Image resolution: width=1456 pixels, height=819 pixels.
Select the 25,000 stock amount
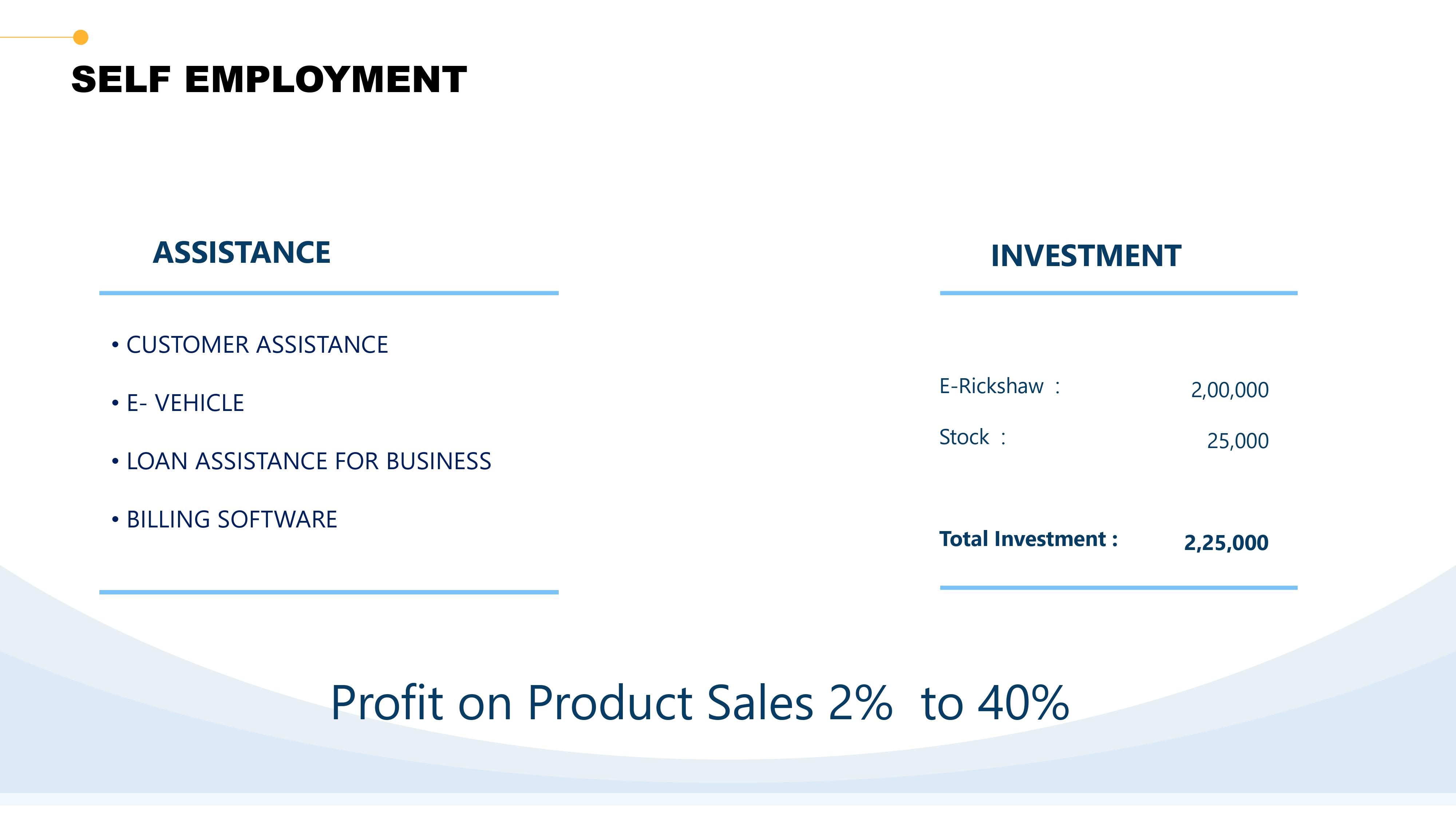coord(1237,441)
